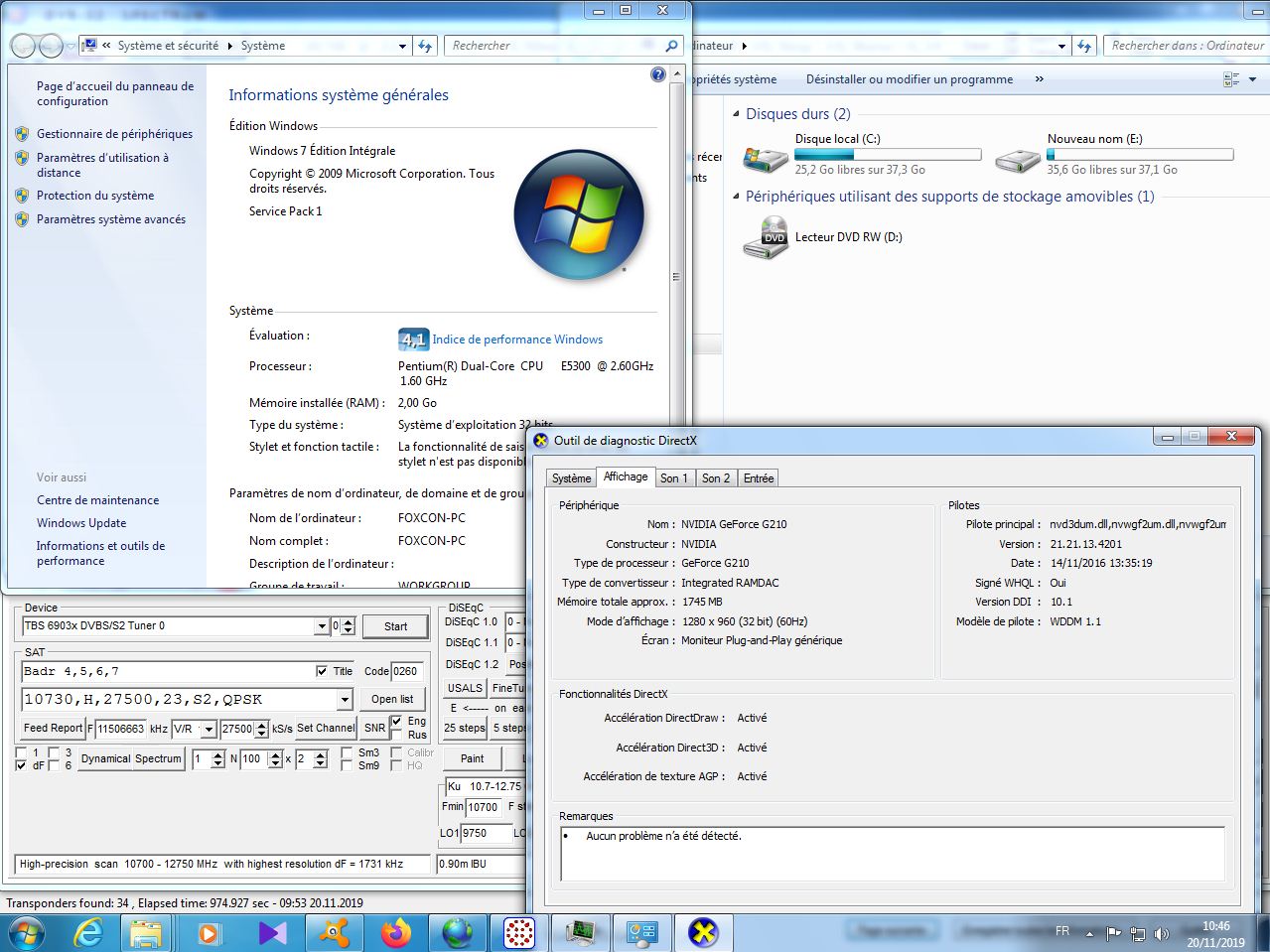Switch to the red dotted app taskbar icon
The image size is (1270, 952).
coord(519,933)
